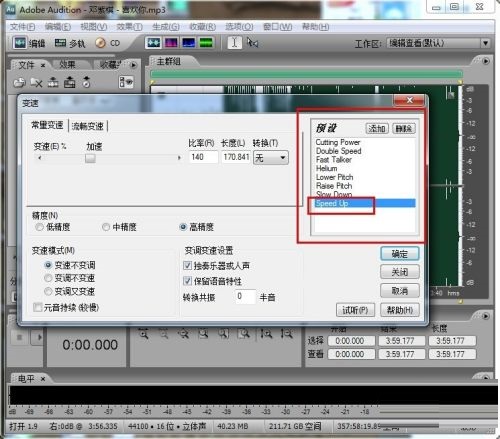Screen dimensions: 500x439
Task: Open the 编辑(E) menu
Action: coord(58,27)
